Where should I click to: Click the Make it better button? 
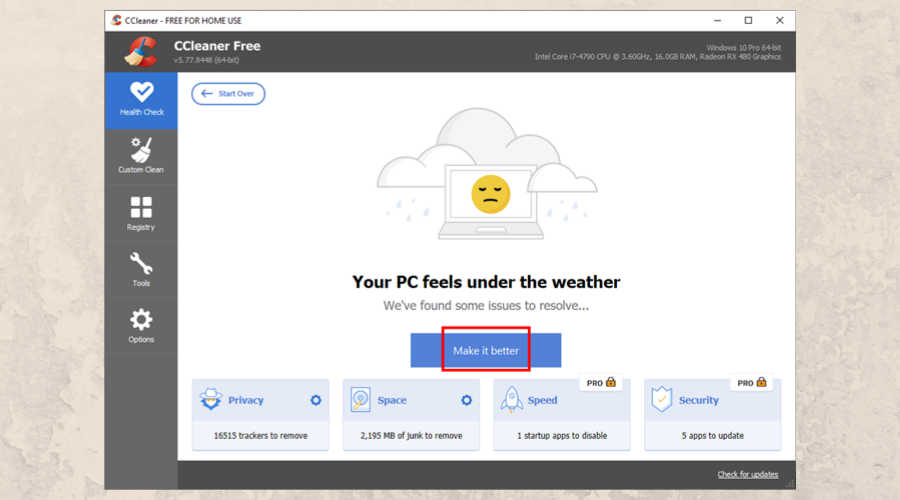(x=486, y=350)
